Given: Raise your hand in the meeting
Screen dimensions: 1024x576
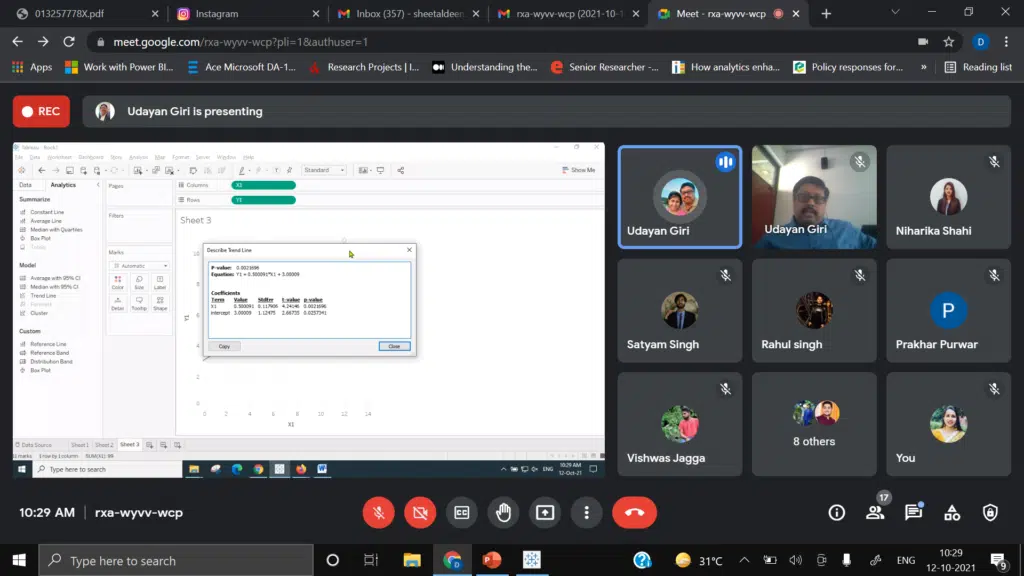Looking at the screenshot, I should [x=504, y=513].
